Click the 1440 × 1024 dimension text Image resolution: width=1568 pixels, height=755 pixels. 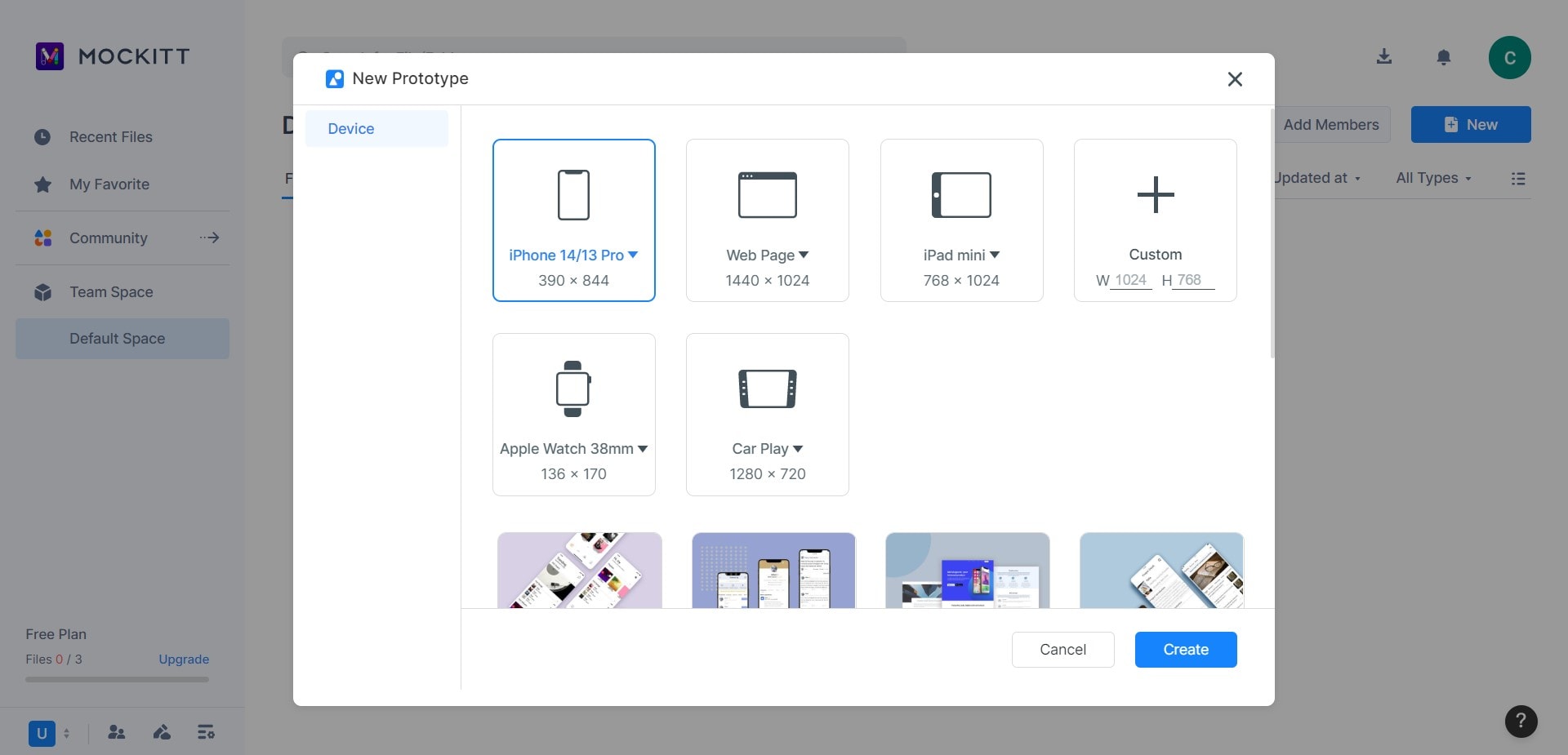coord(768,281)
